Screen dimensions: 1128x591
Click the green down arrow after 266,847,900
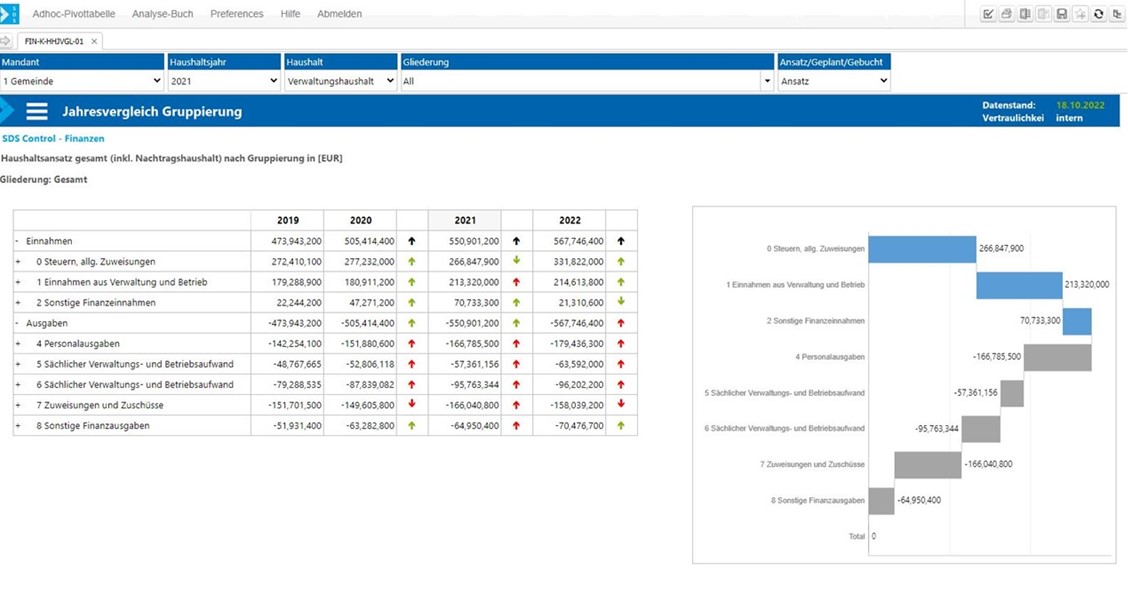click(516, 261)
